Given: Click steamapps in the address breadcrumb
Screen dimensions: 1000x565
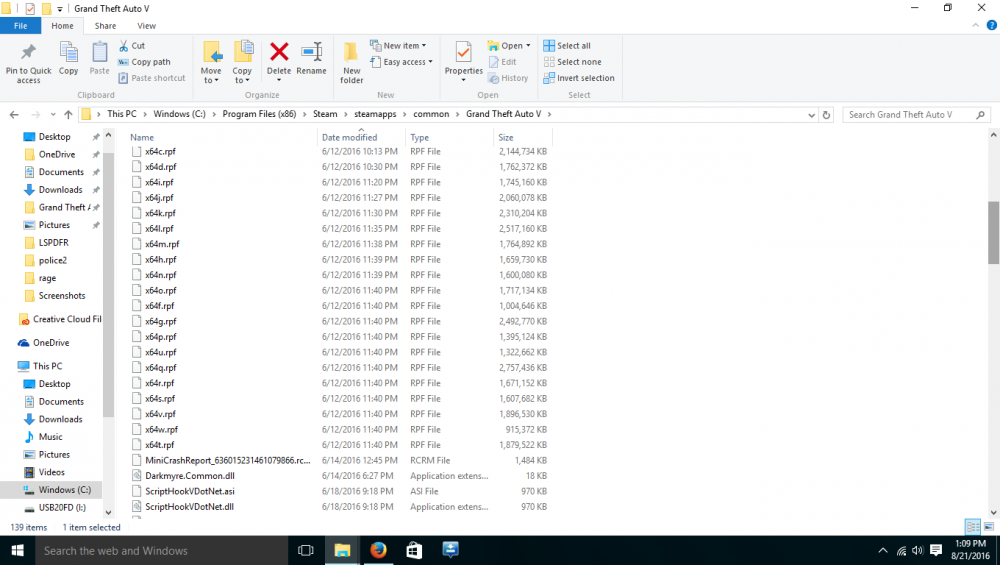Looking at the screenshot, I should pos(375,114).
